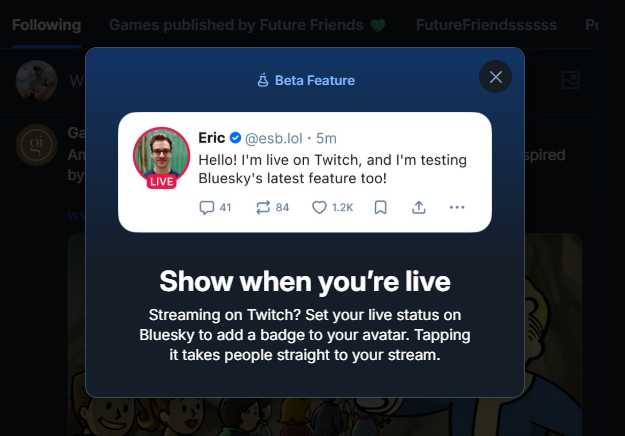Bookmark Eric's live post
The width and height of the screenshot is (625, 436).
click(381, 208)
